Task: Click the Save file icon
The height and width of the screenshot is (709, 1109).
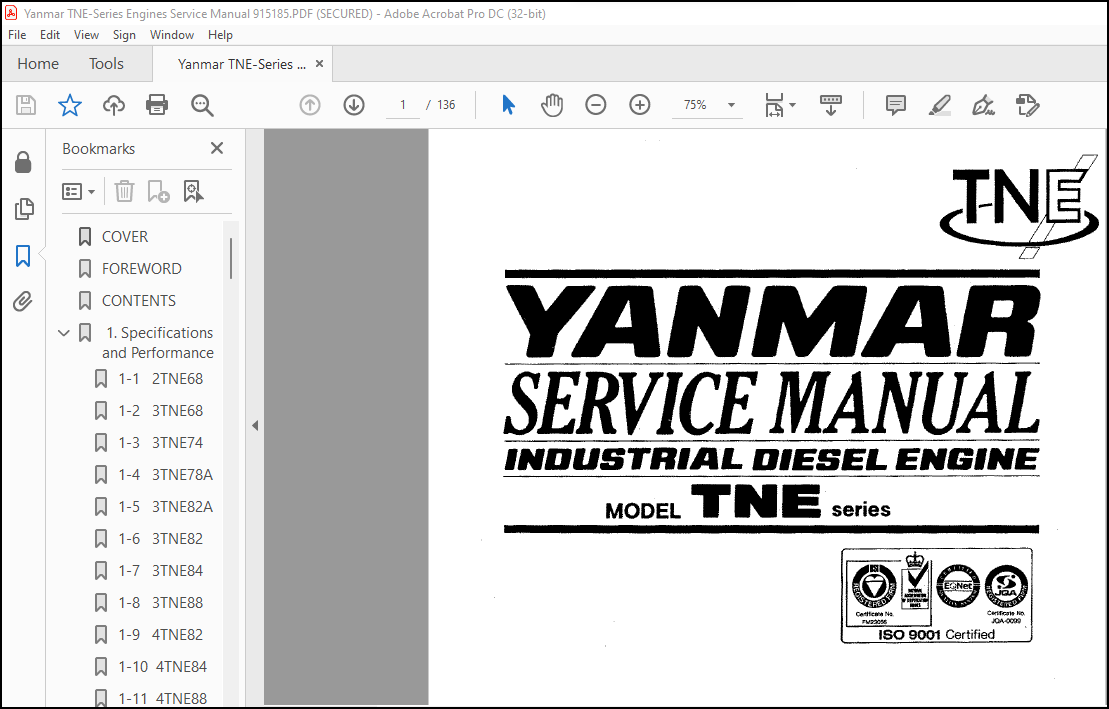Action: click(26, 105)
